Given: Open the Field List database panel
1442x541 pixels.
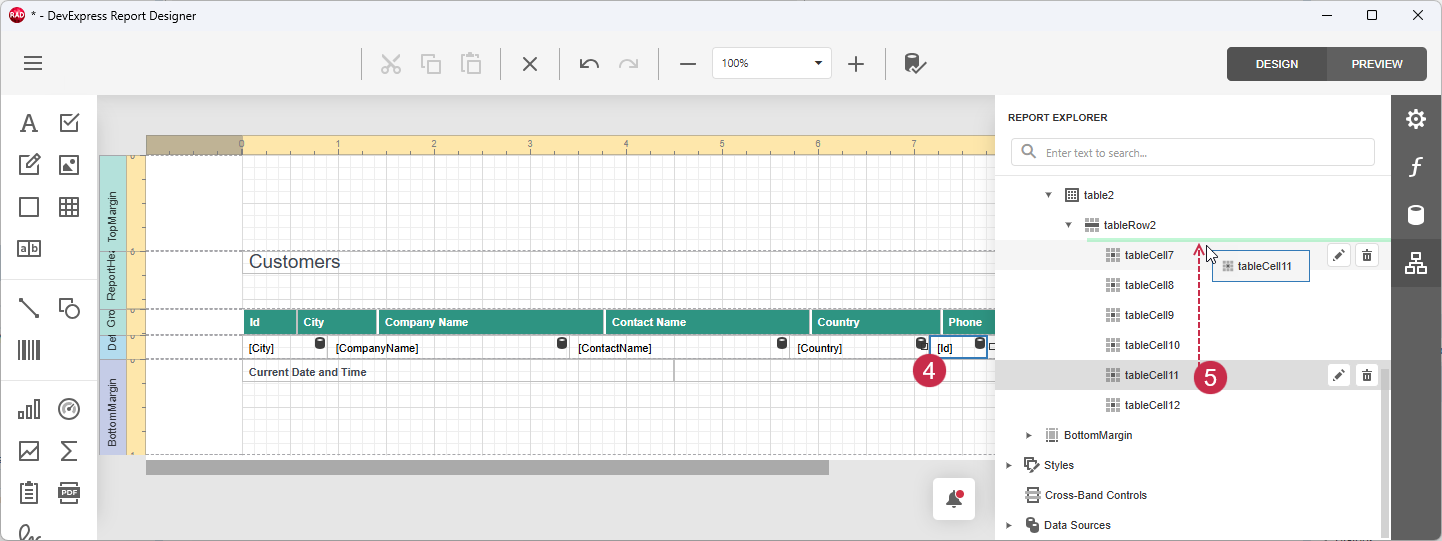Looking at the screenshot, I should coord(1416,215).
